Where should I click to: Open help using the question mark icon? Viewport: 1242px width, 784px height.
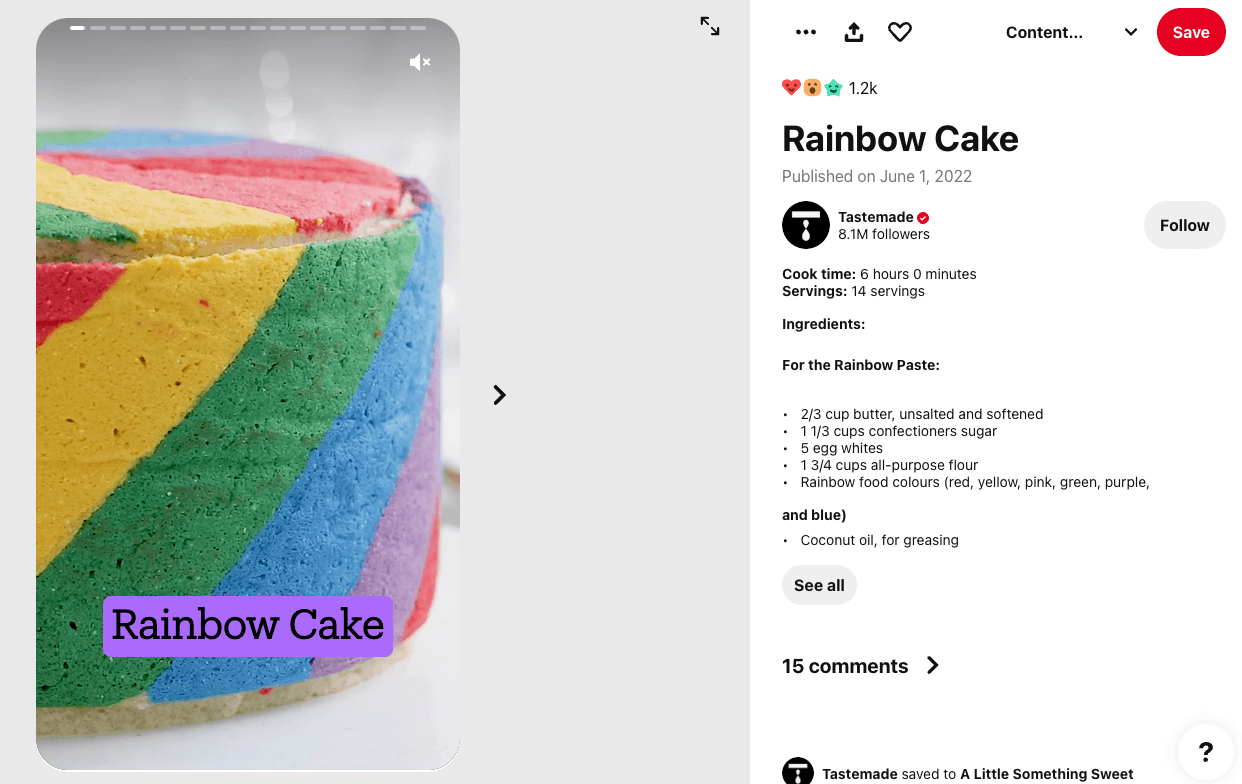pos(1205,751)
